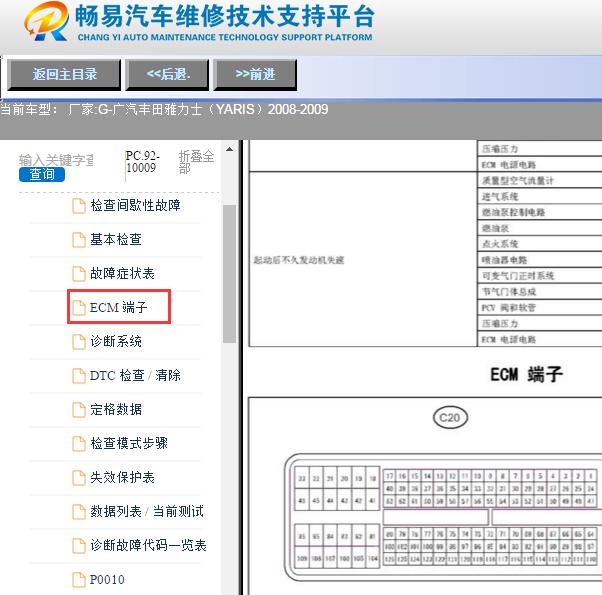Click the ECM connector pin diagram

[x=443, y=517]
